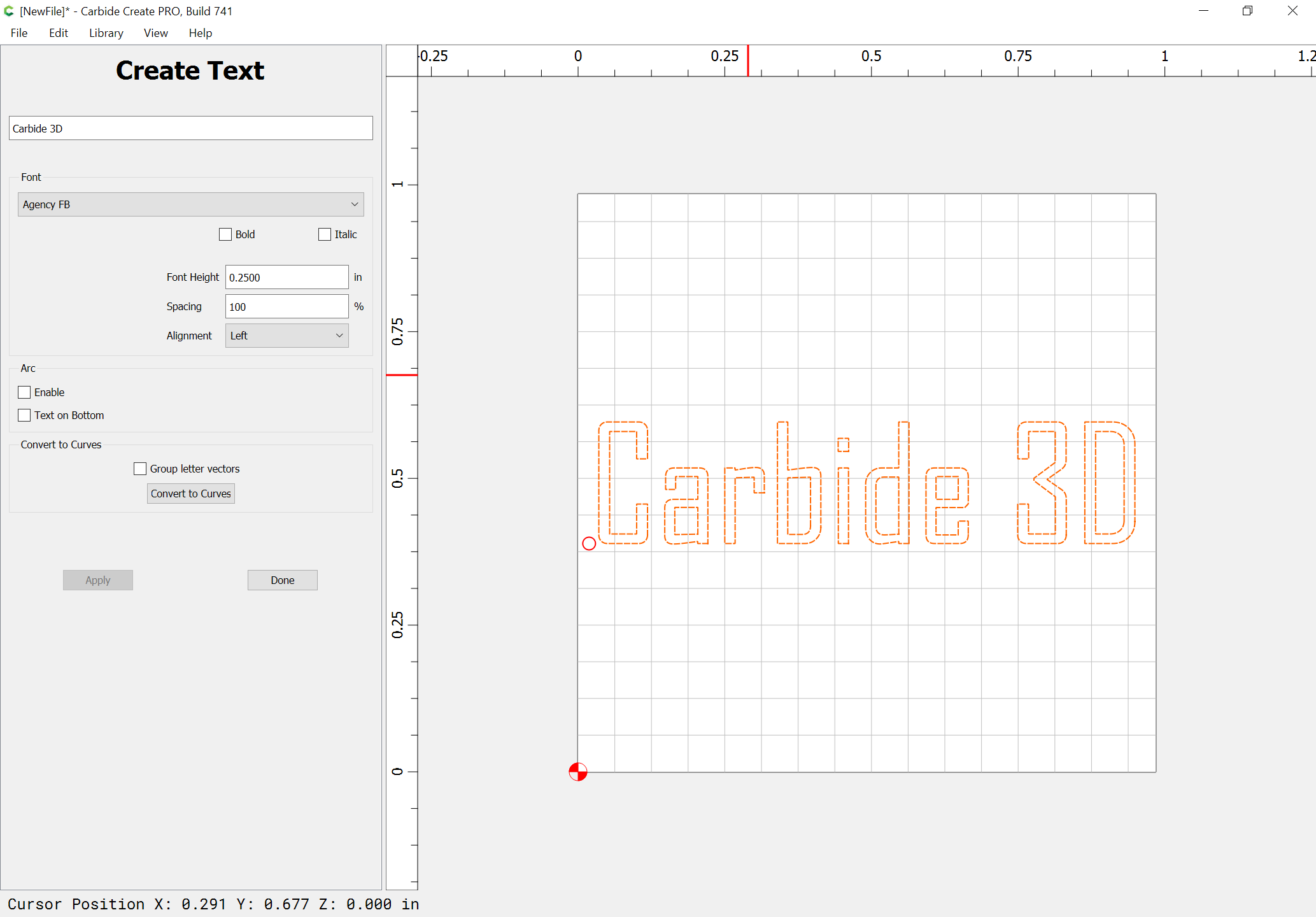This screenshot has width=1316, height=917.
Task: Open the Library menu
Action: click(x=106, y=33)
